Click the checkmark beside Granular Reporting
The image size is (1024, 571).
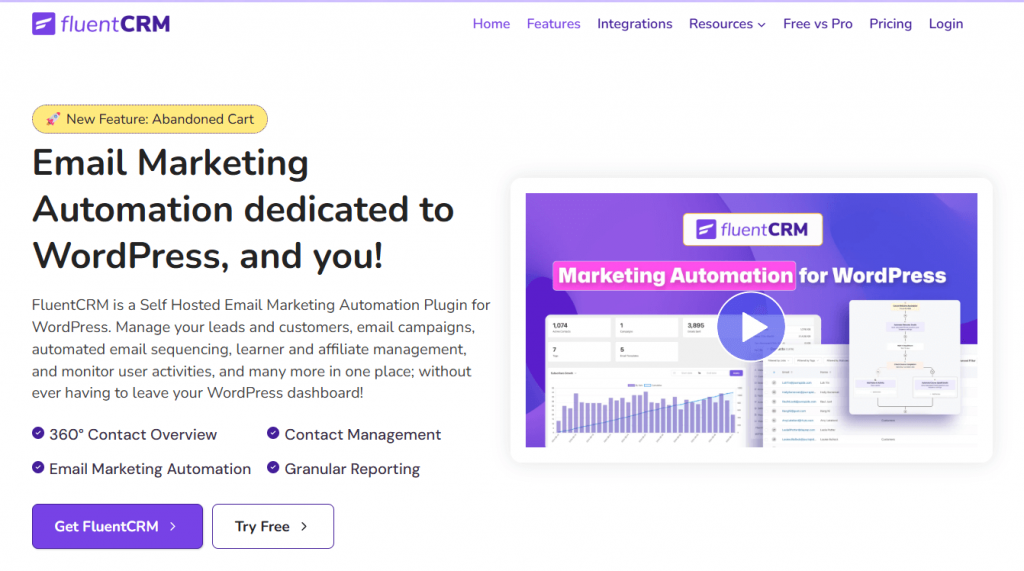[273, 468]
